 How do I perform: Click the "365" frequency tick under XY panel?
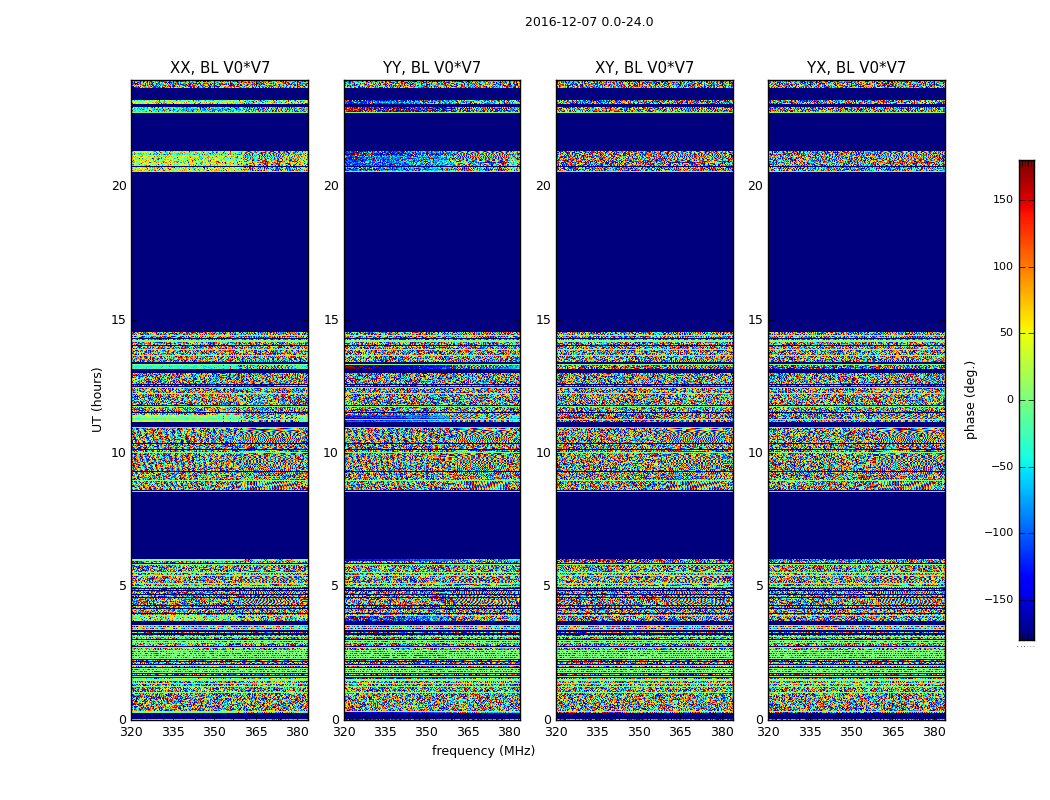pyautogui.click(x=680, y=732)
